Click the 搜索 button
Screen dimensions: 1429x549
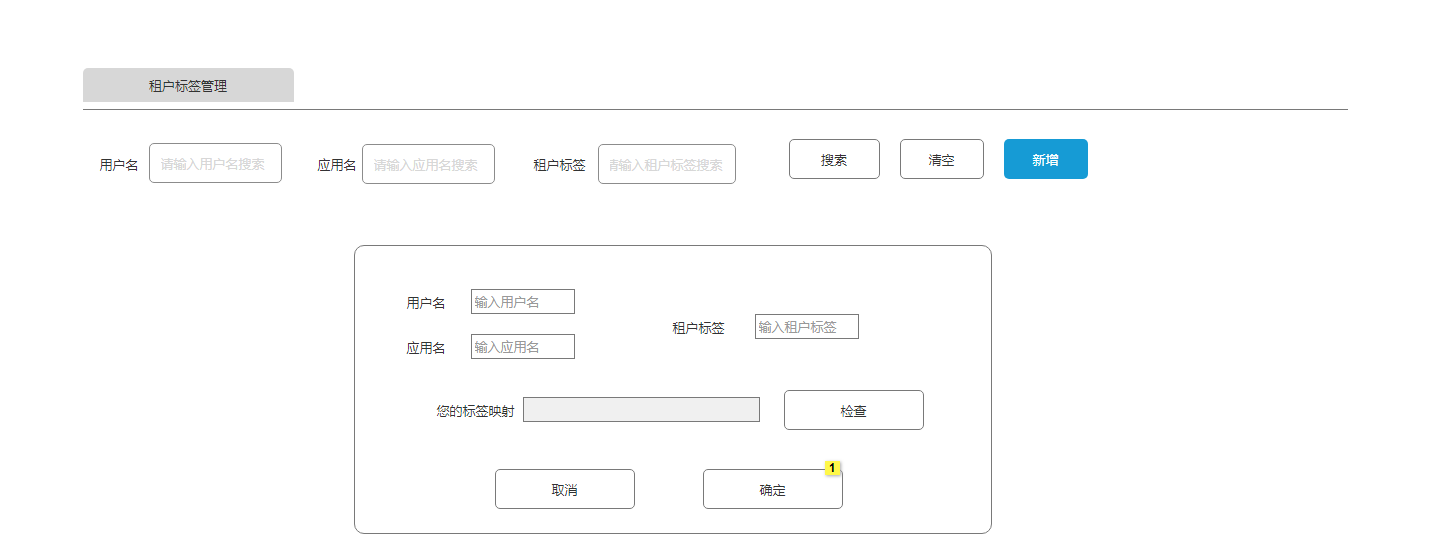click(x=834, y=159)
